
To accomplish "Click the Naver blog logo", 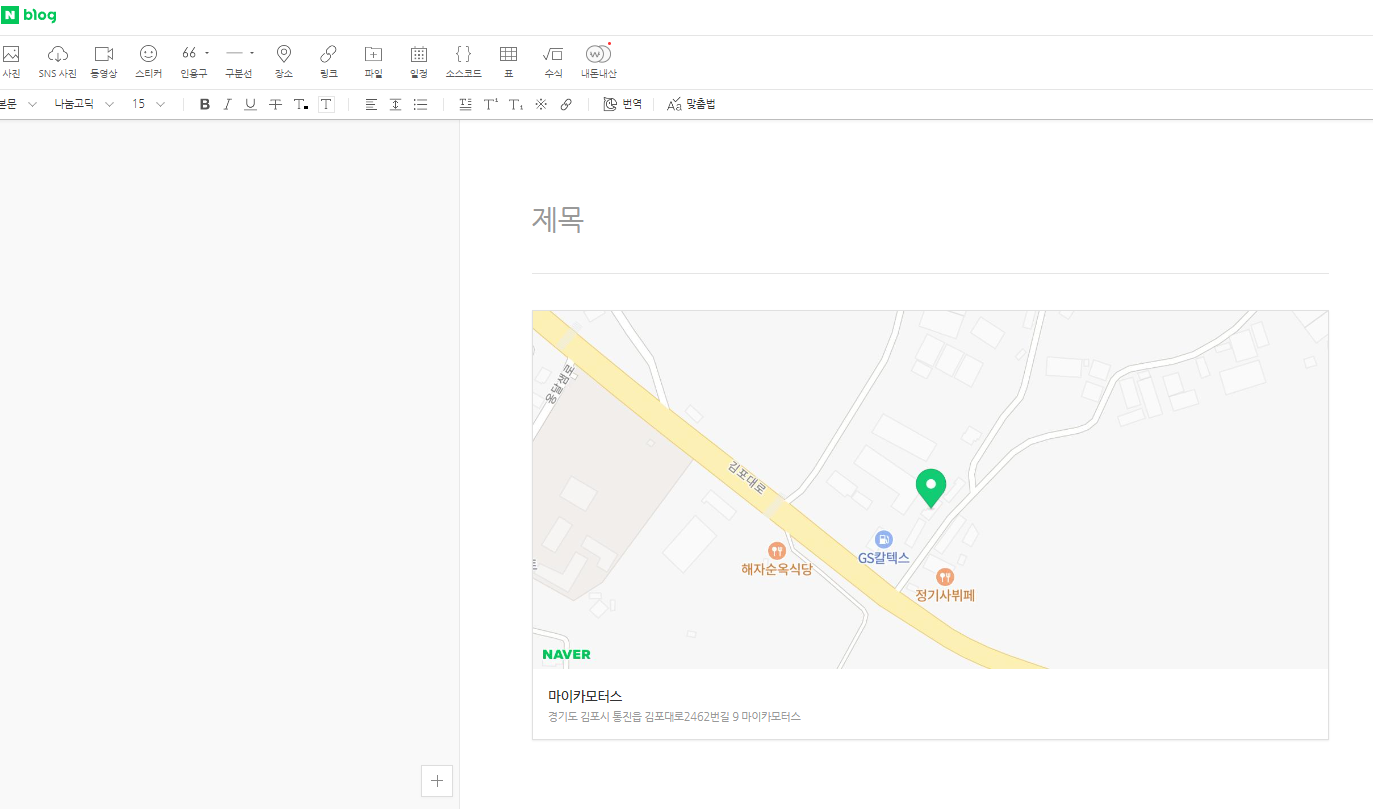I will tap(29, 15).
